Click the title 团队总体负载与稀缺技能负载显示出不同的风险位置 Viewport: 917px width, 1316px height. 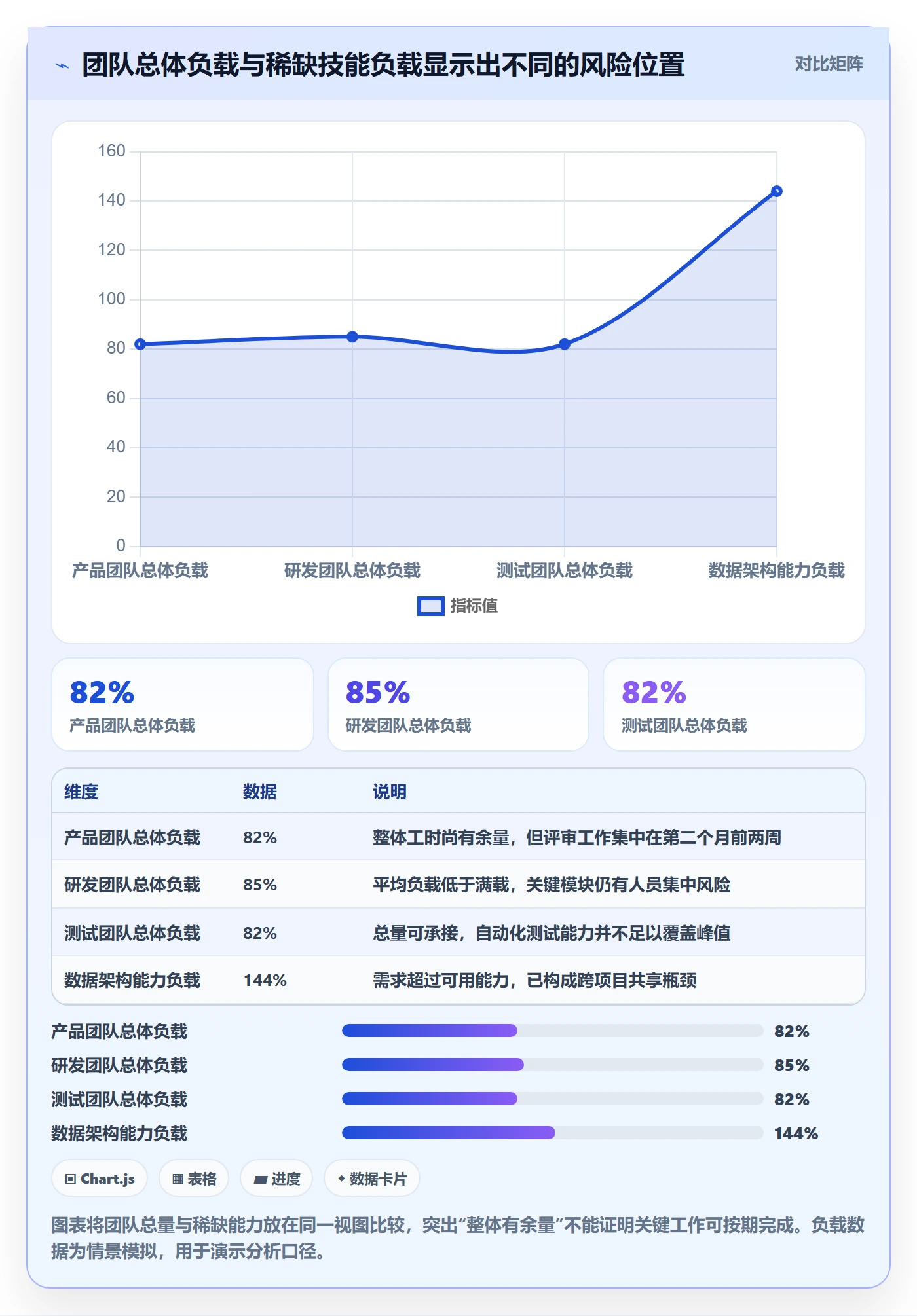(x=383, y=65)
